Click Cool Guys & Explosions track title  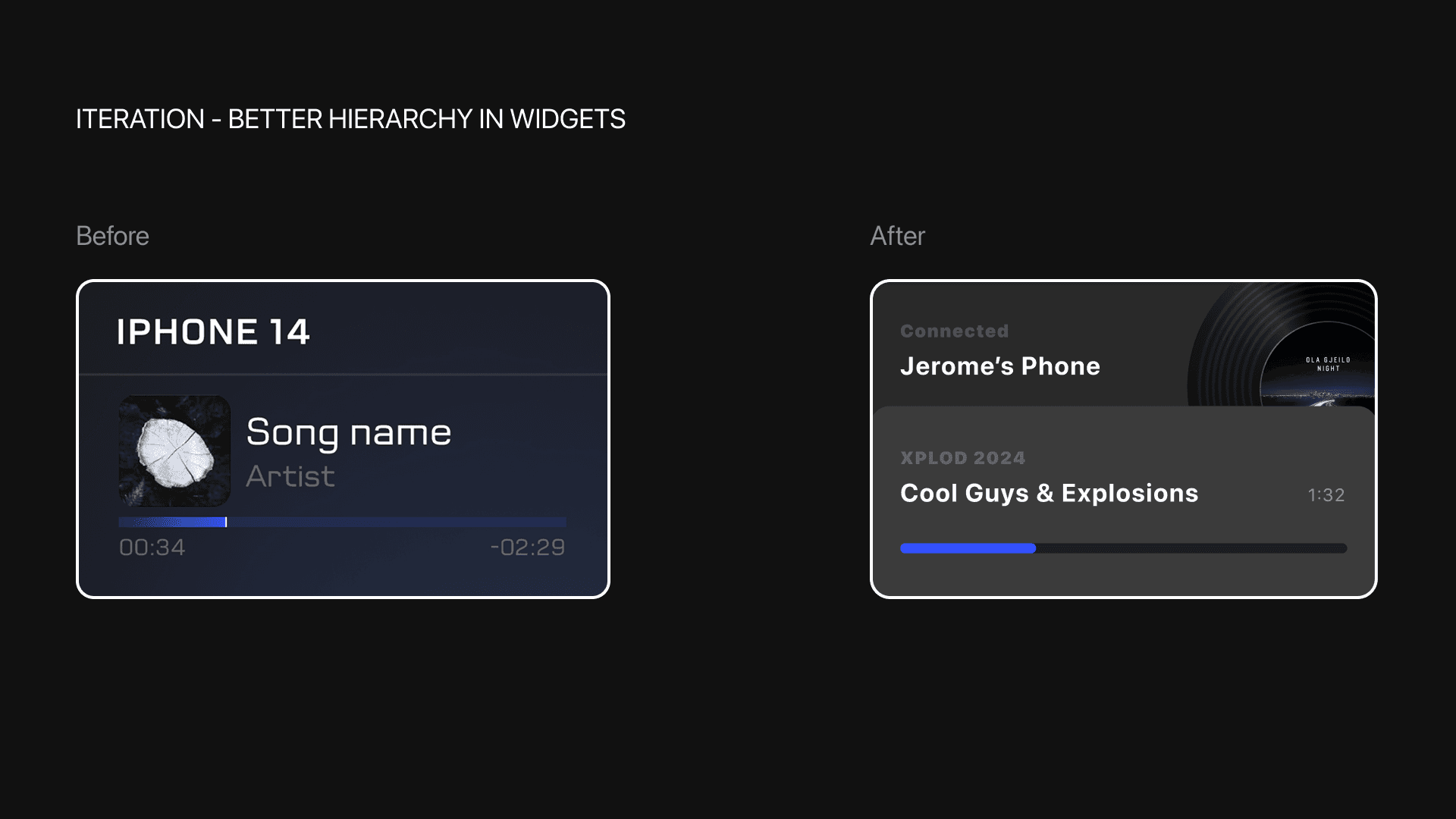click(x=1049, y=494)
